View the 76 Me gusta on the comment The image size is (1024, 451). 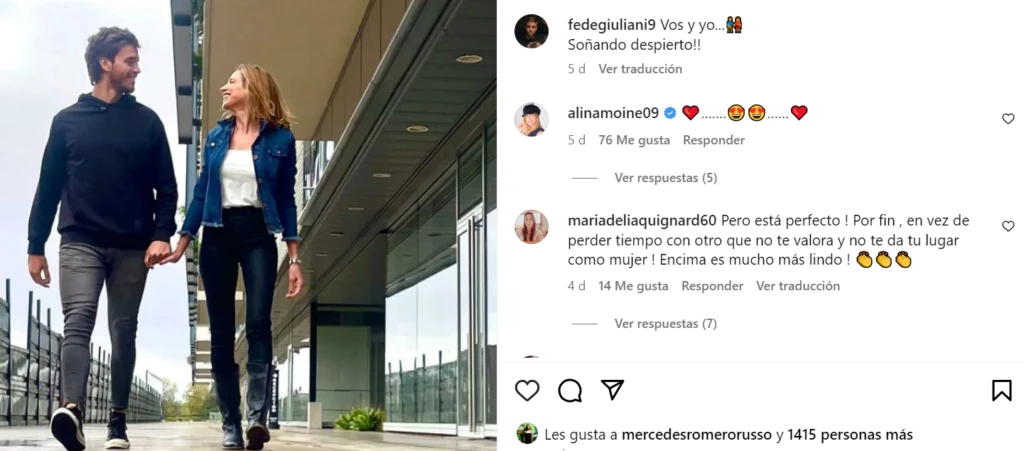(634, 140)
